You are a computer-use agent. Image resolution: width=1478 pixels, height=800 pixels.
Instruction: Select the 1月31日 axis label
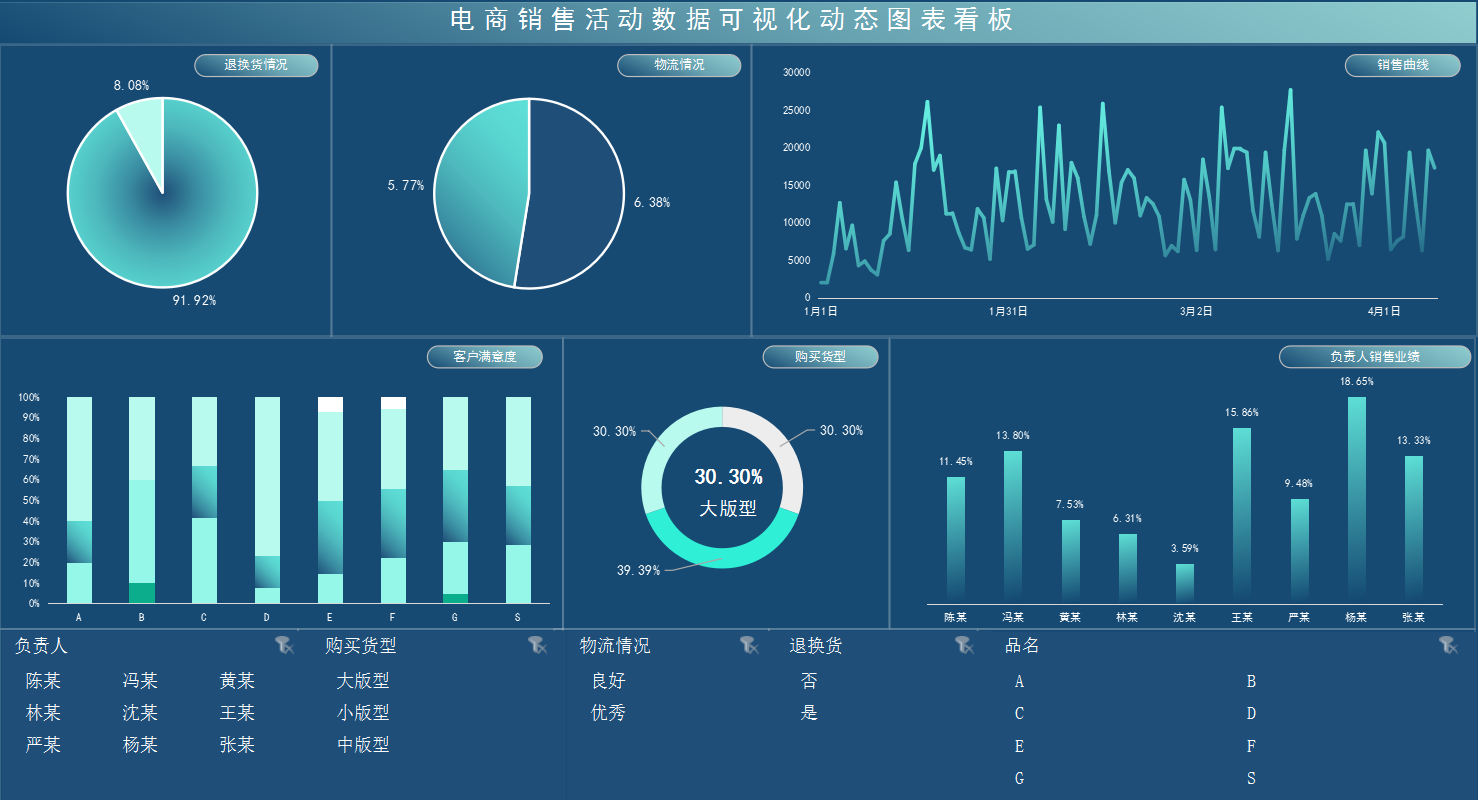click(1008, 312)
